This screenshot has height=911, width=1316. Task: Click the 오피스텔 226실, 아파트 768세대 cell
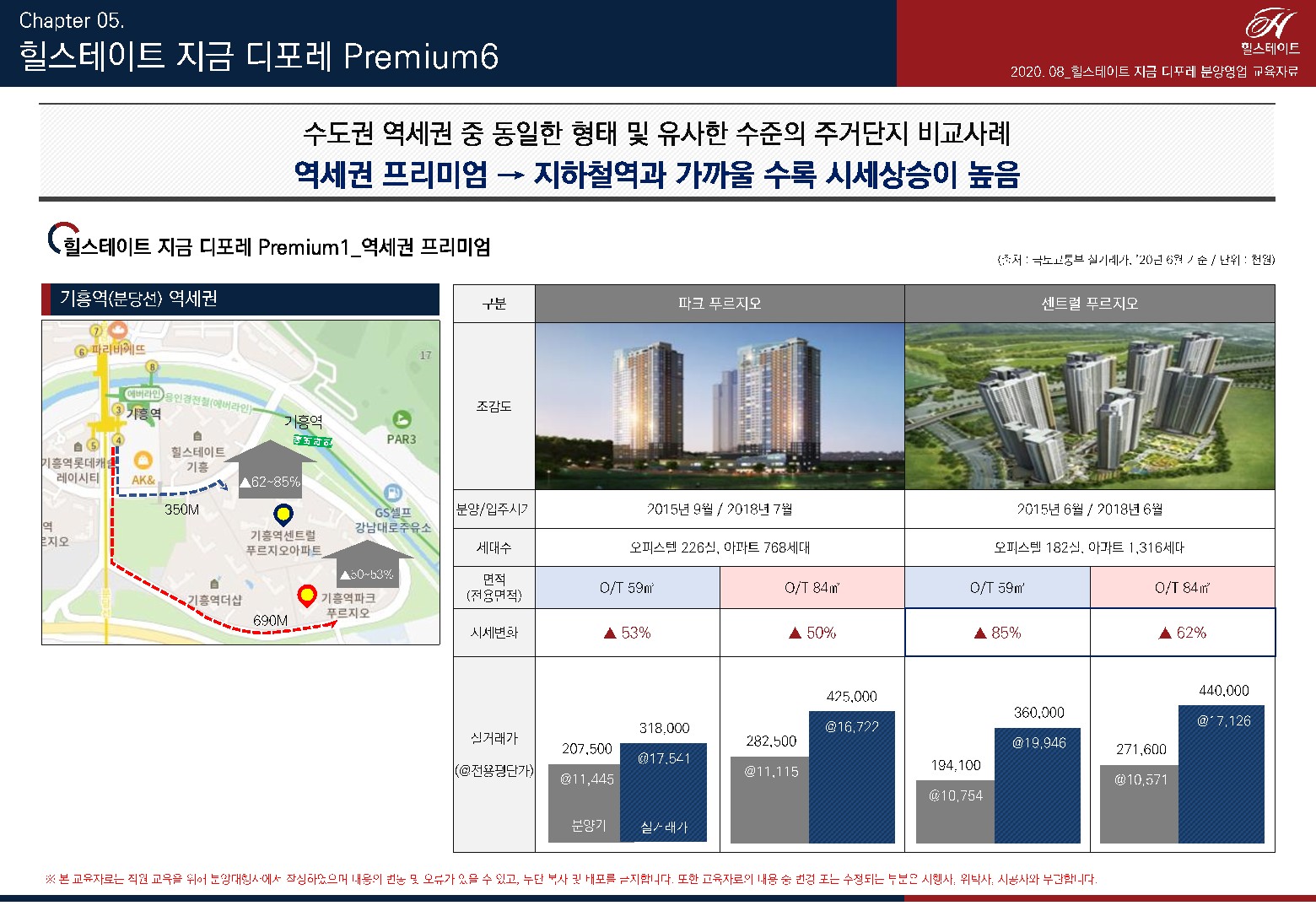click(x=720, y=547)
